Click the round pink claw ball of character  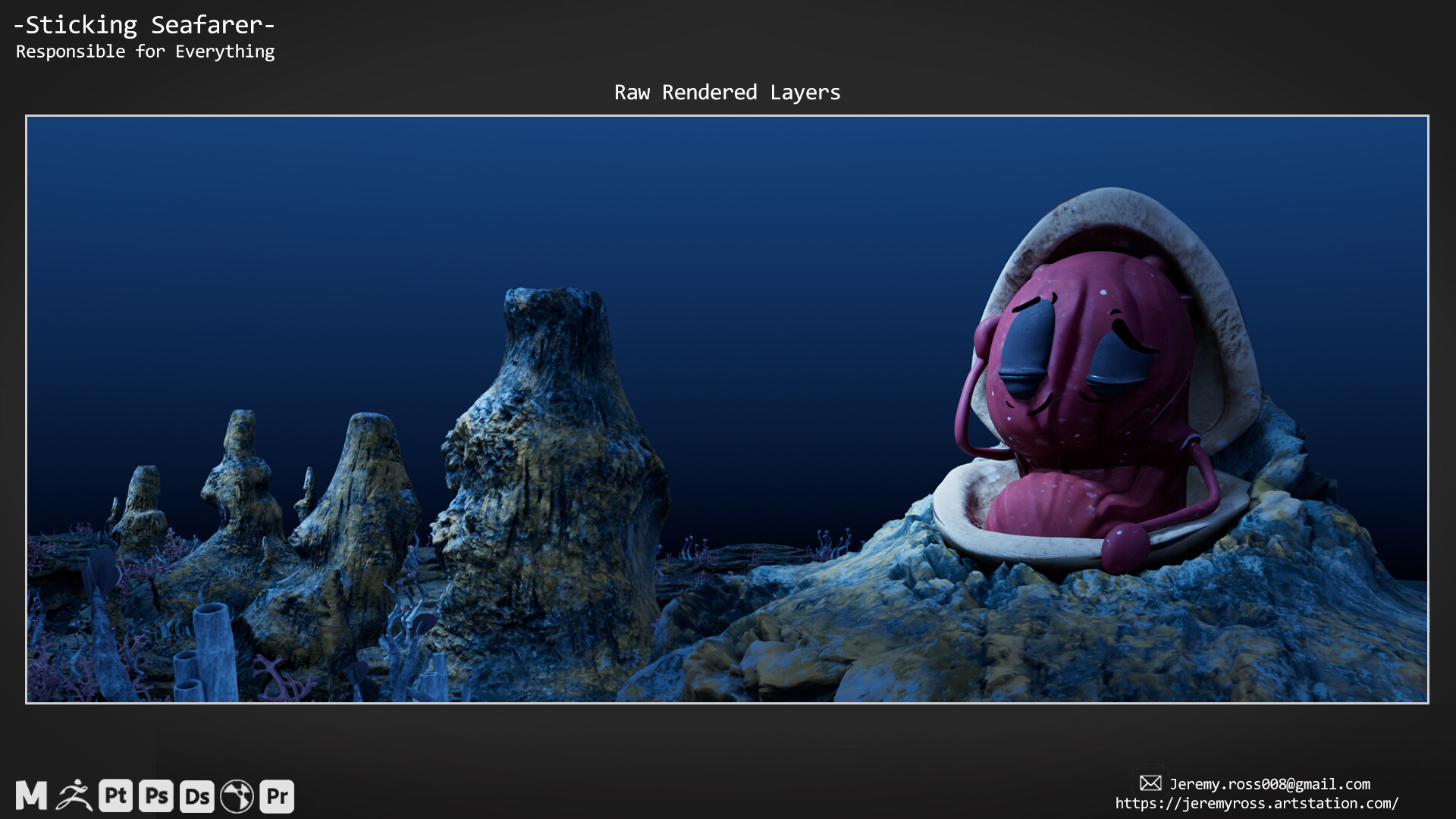pyautogui.click(x=1125, y=548)
